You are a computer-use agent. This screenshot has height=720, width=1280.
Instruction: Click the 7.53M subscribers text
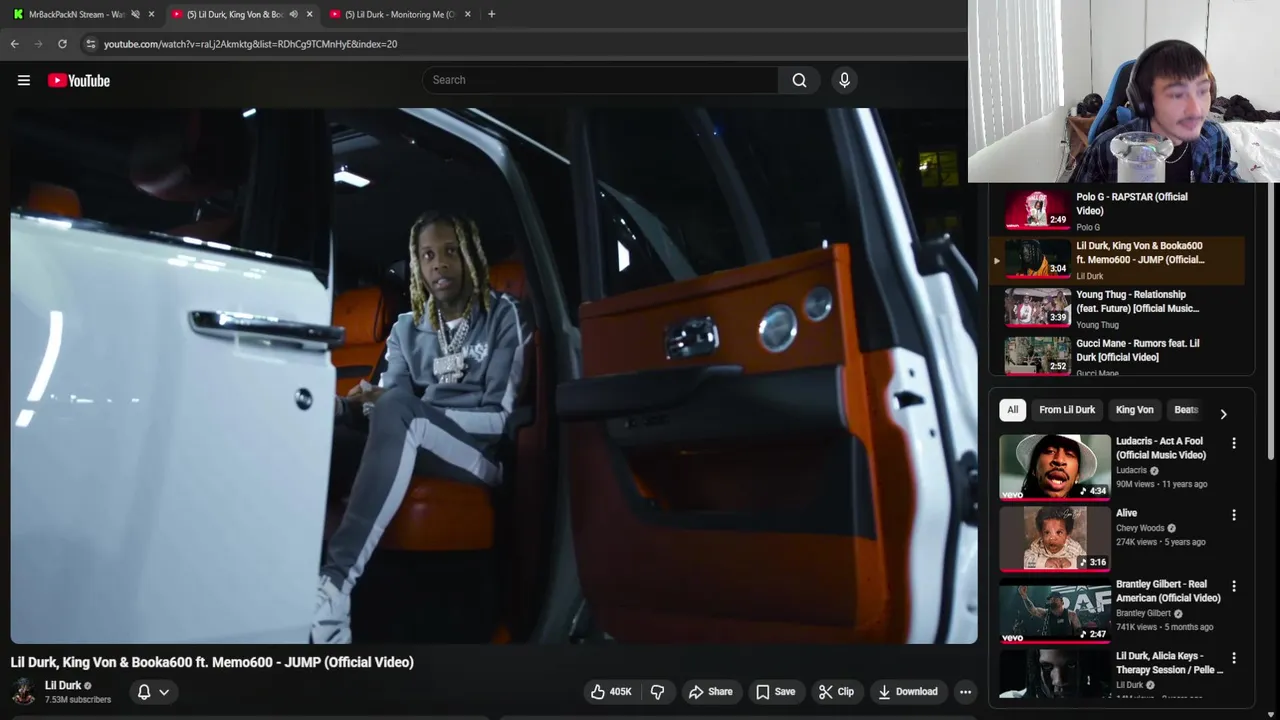(78, 700)
